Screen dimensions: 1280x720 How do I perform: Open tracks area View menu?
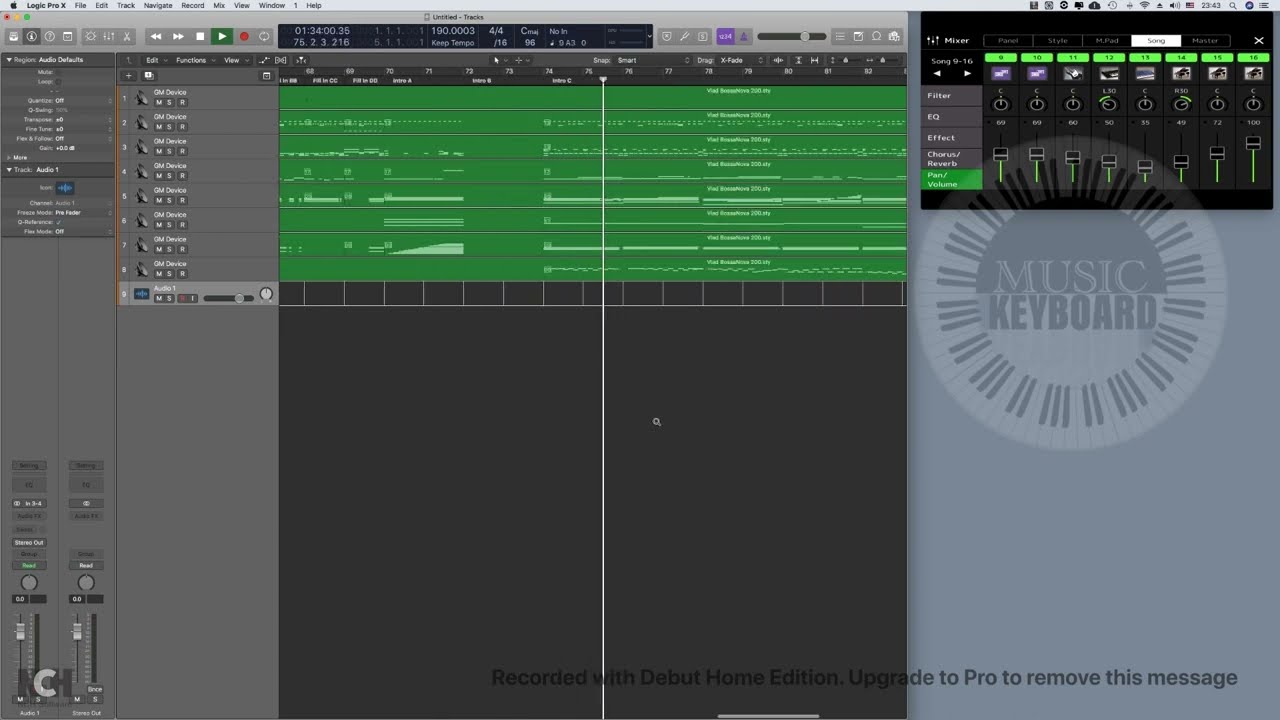pos(234,60)
